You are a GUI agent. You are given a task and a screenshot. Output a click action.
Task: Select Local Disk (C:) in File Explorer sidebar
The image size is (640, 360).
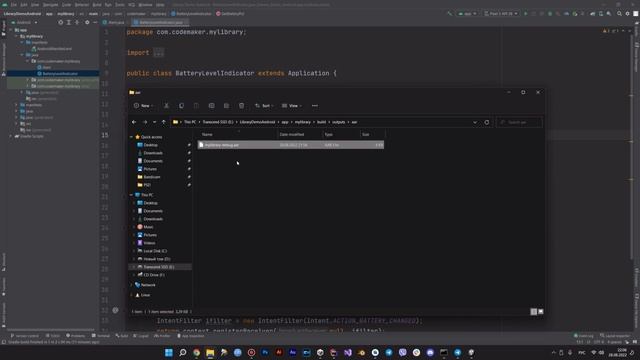(155, 251)
